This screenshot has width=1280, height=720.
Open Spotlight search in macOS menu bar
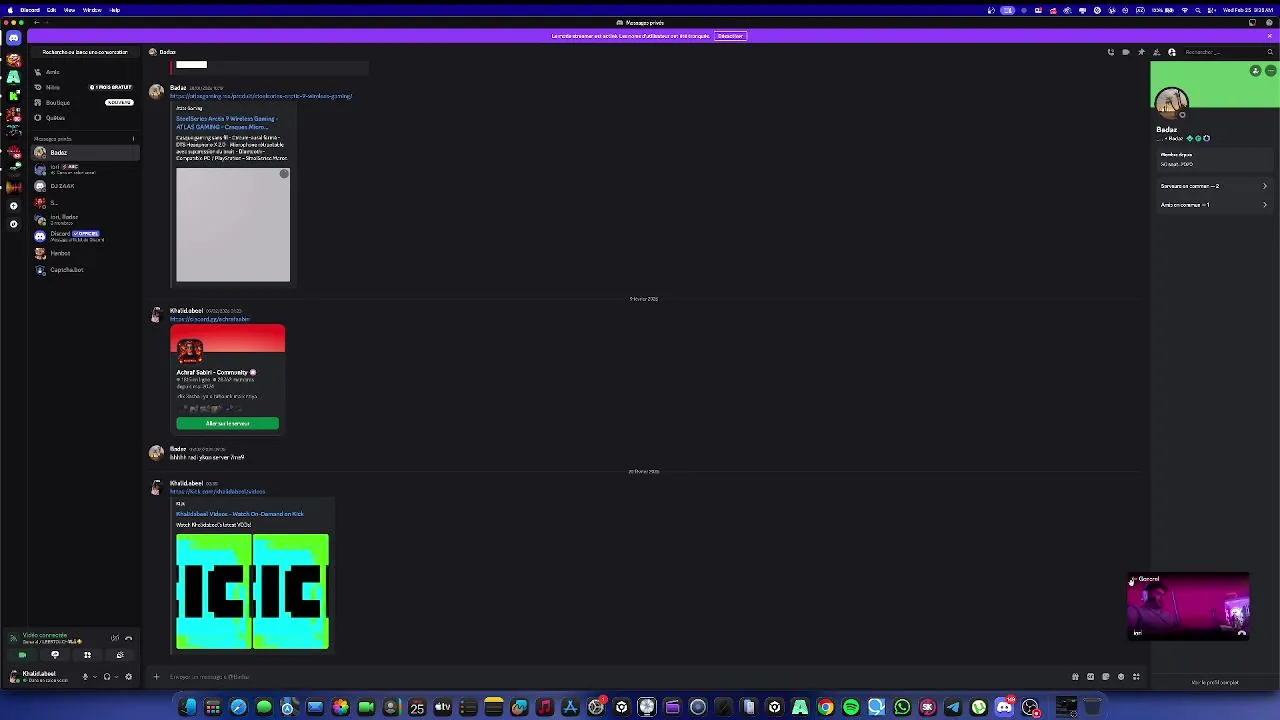1198,10
